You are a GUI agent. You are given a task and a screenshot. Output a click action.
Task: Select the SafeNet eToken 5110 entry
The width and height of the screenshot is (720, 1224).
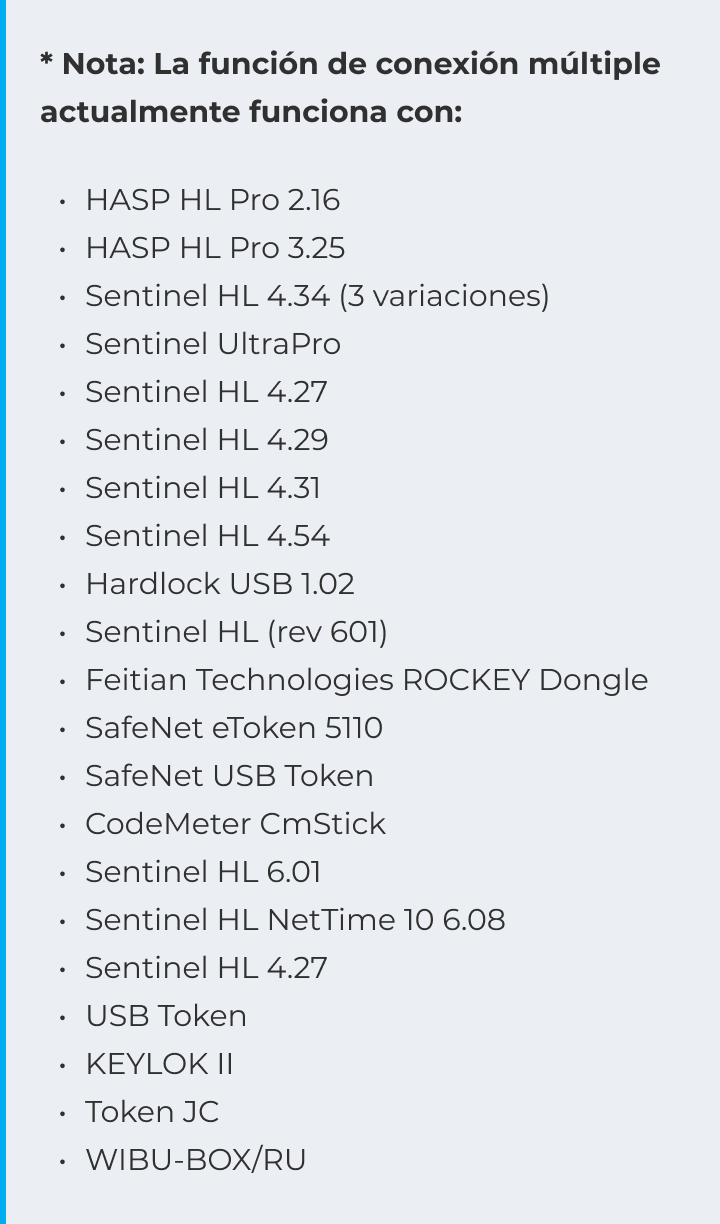click(x=234, y=728)
